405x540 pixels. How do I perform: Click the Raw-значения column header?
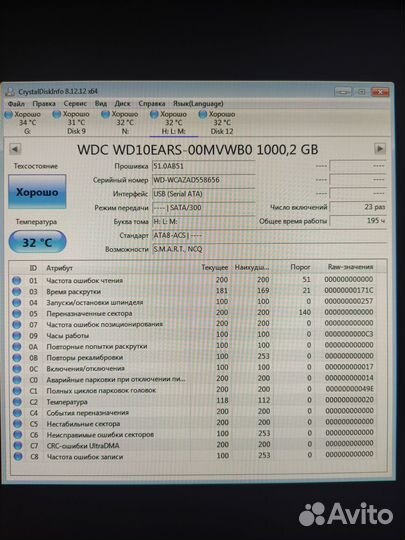pyautogui.click(x=350, y=267)
